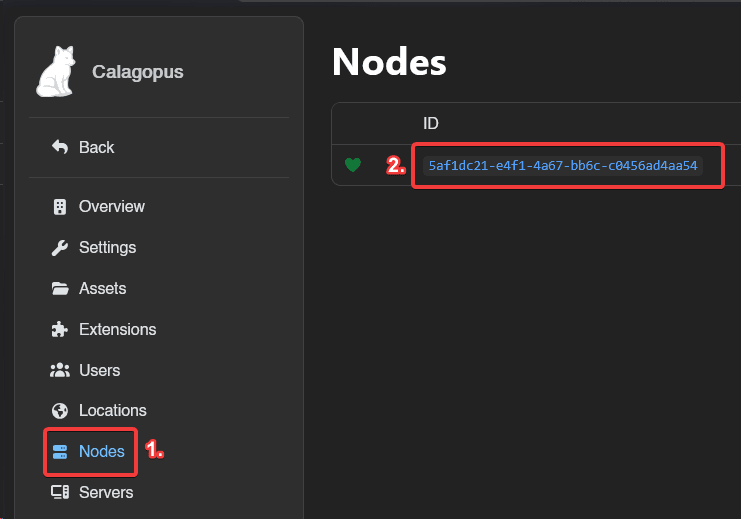Click the green heart status icon
This screenshot has height=519, width=741.
click(352, 165)
